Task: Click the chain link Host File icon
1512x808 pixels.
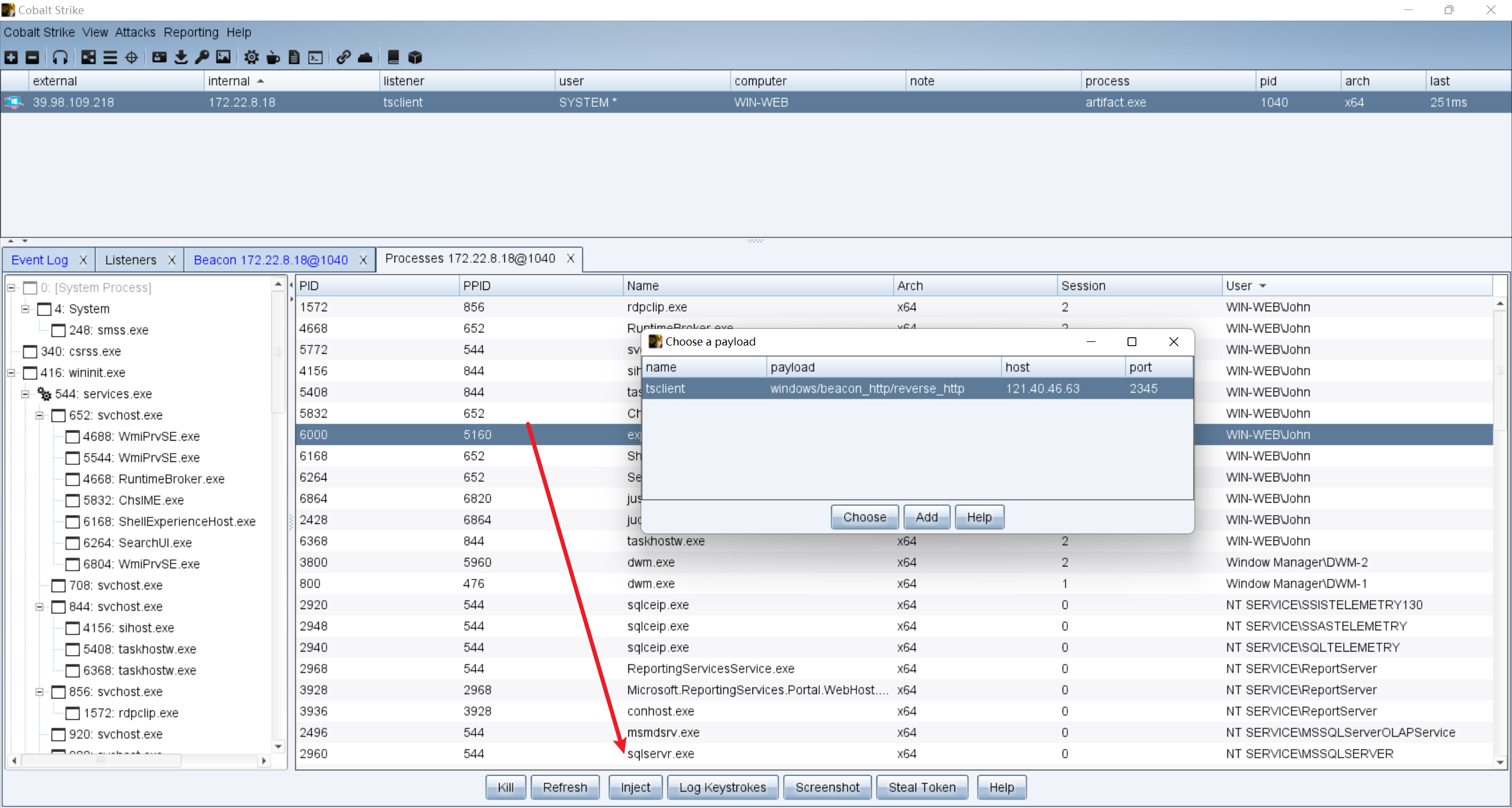Action: click(x=343, y=57)
